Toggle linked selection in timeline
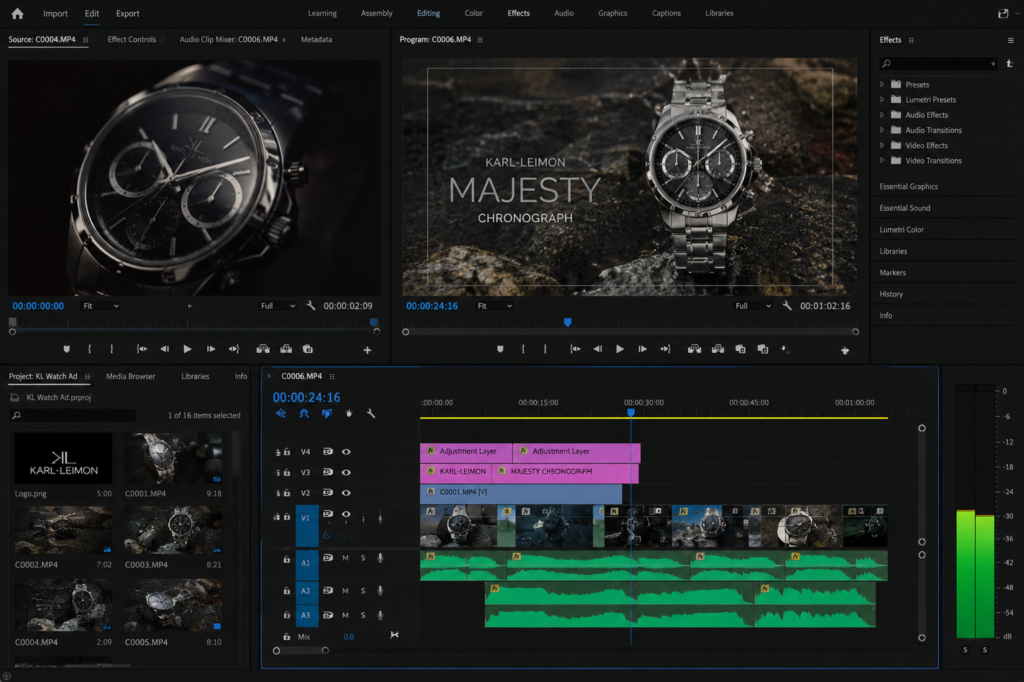 (327, 414)
